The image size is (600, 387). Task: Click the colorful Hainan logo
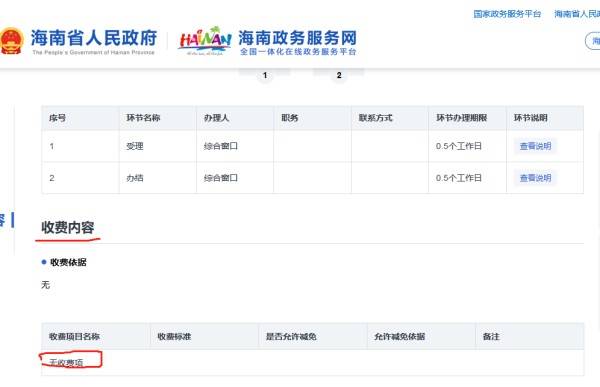coord(205,41)
